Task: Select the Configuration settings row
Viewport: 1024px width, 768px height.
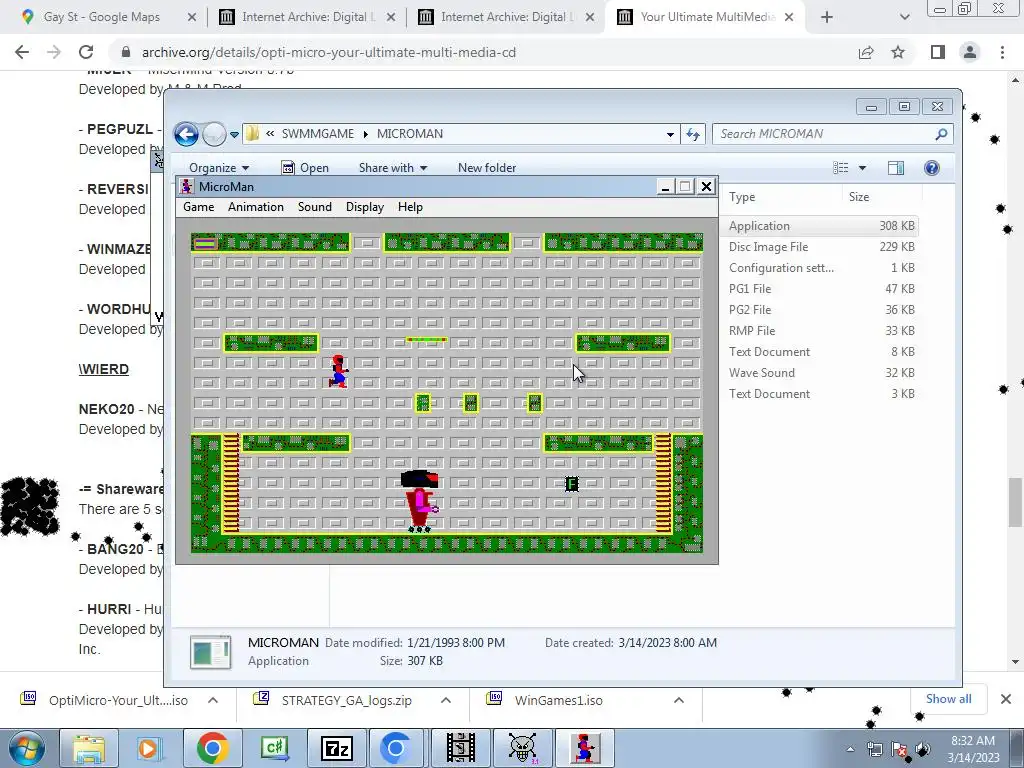Action: [x=821, y=268]
